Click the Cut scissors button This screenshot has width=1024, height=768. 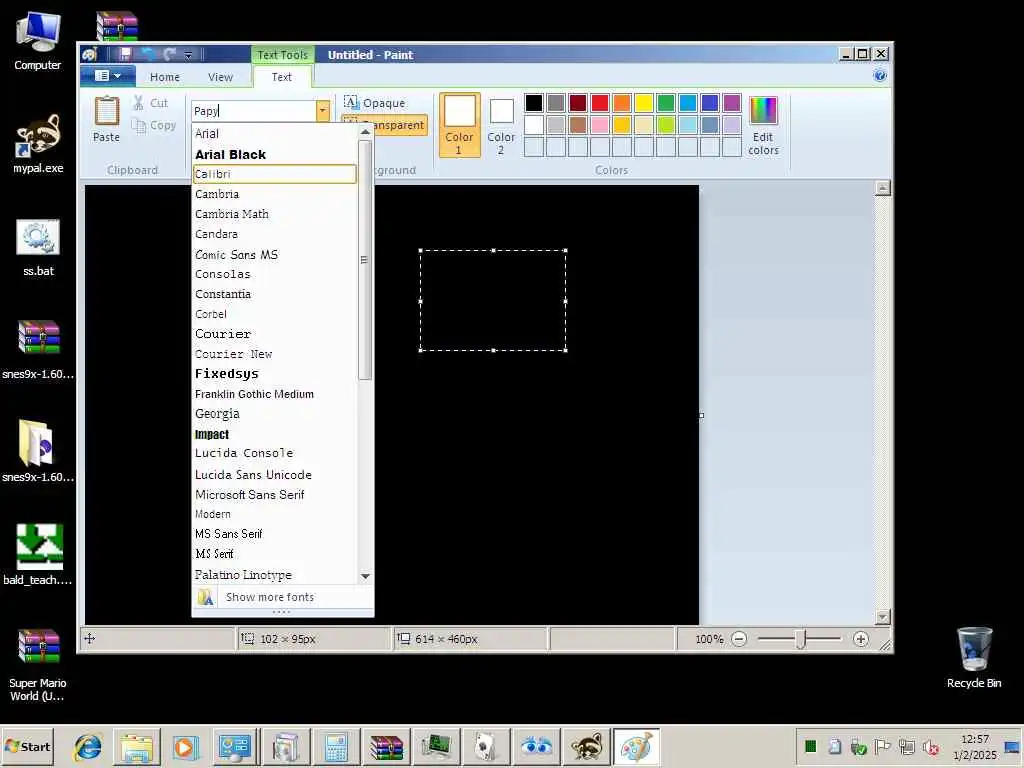(151, 103)
